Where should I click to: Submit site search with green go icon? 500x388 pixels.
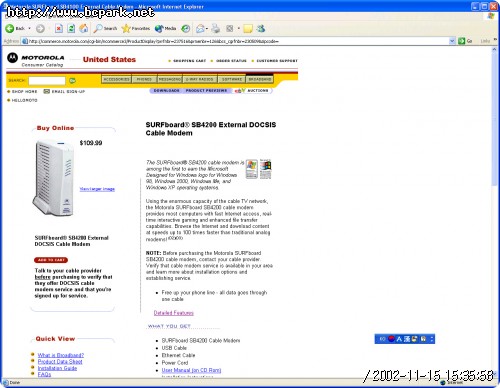click(72, 80)
